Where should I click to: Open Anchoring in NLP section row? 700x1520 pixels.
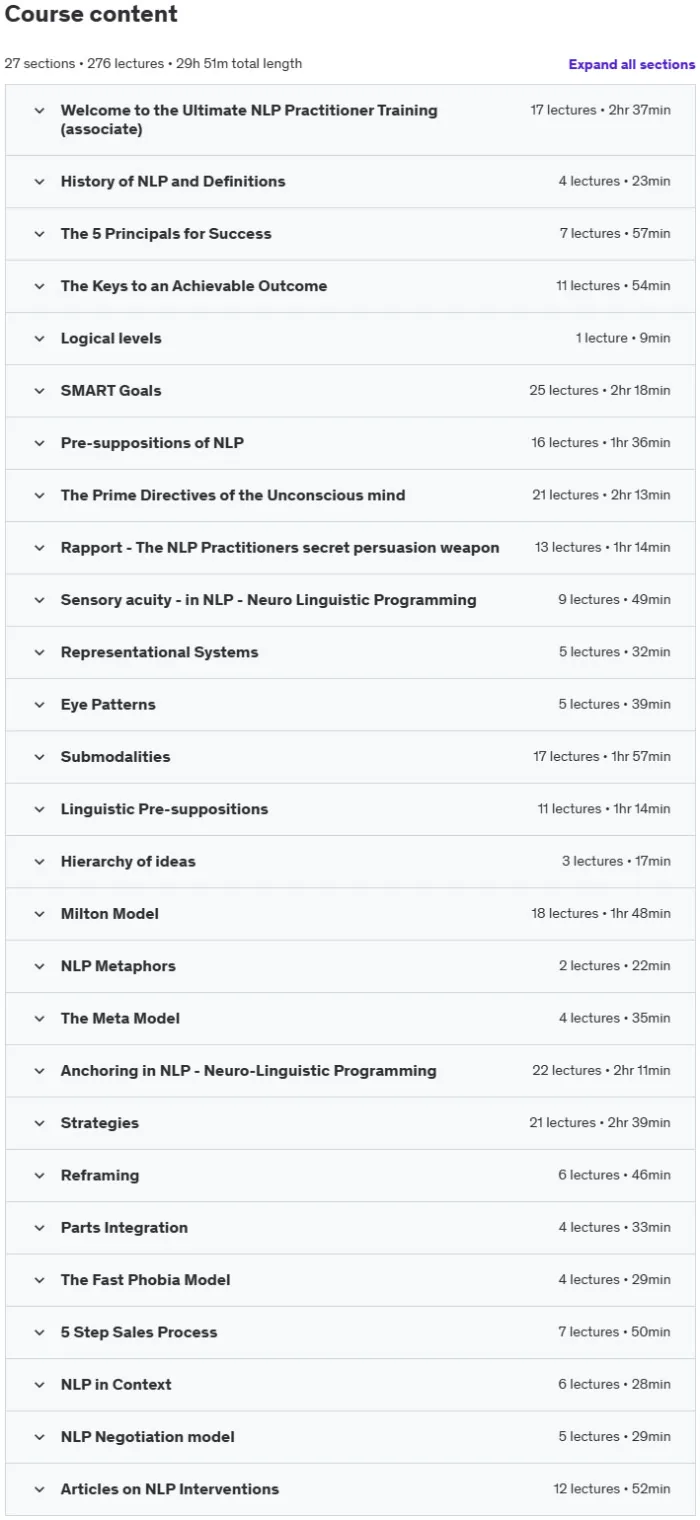350,1071
